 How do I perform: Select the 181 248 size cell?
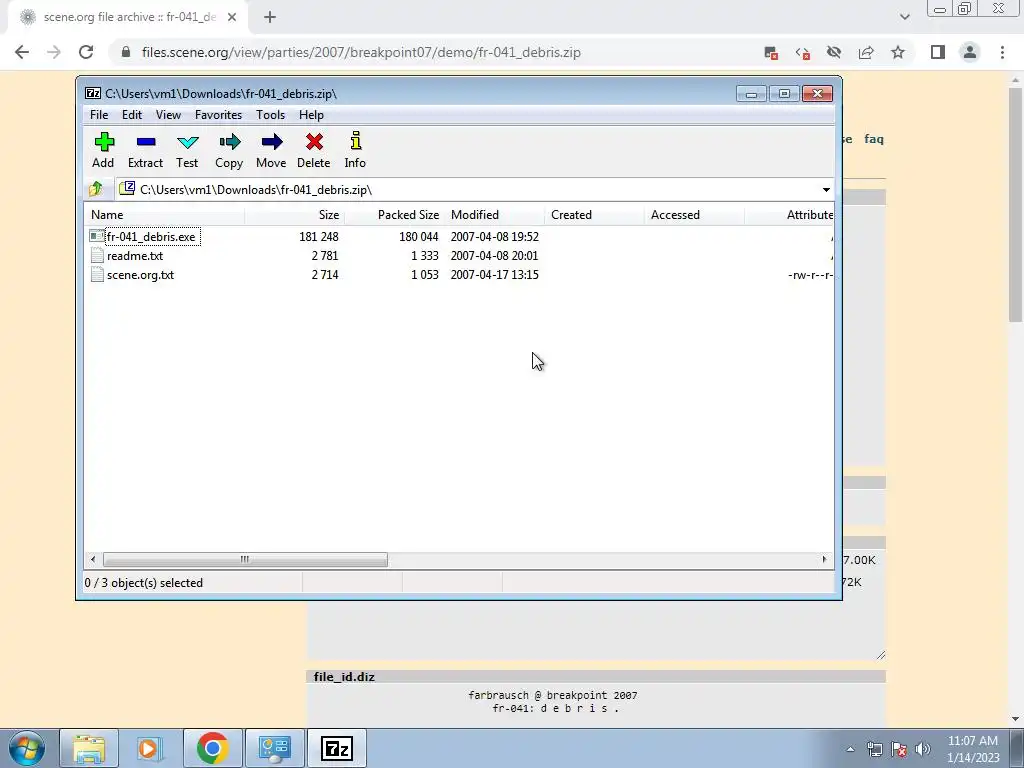click(x=319, y=236)
